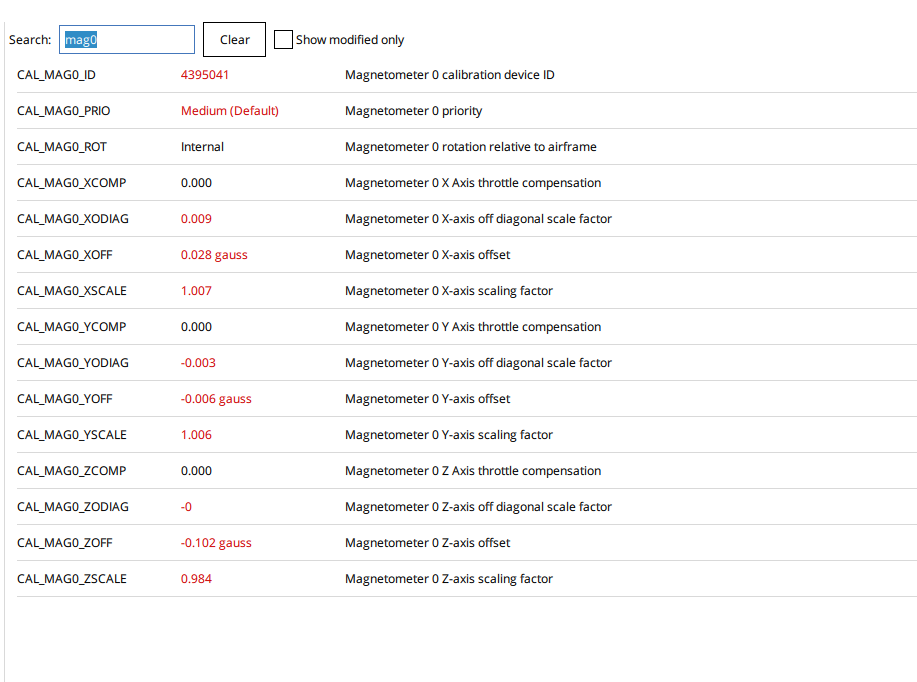The image size is (917, 682).
Task: Select the CAL_MAG0_ID parameter row
Action: tap(56, 75)
